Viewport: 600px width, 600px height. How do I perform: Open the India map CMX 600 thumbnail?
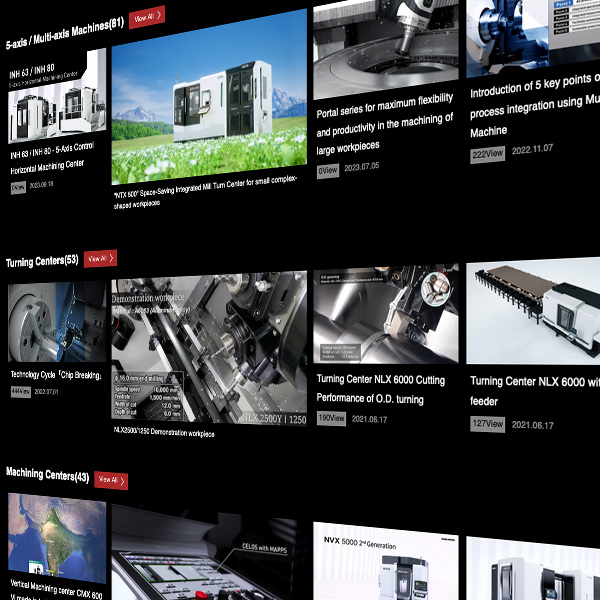coord(57,538)
